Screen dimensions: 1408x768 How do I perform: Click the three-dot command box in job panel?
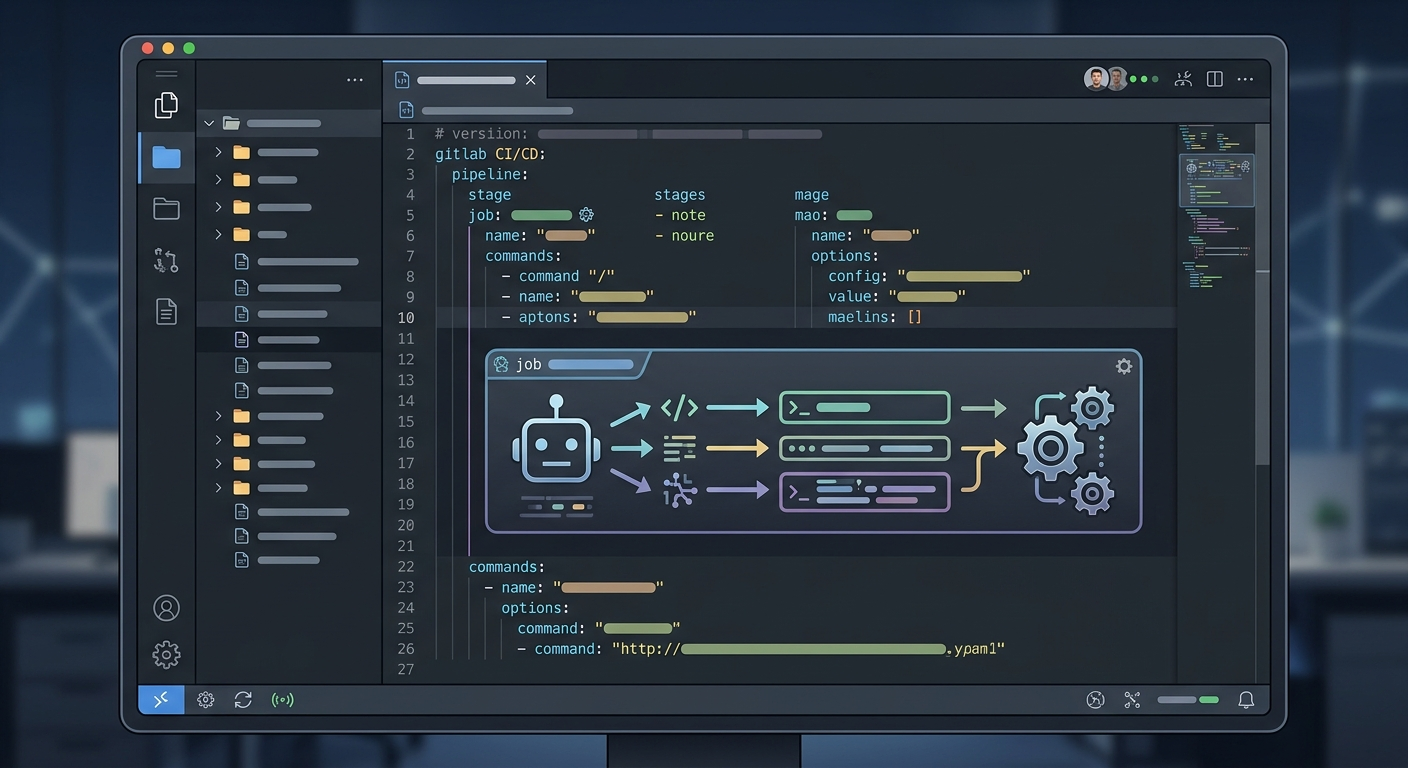[x=864, y=448]
